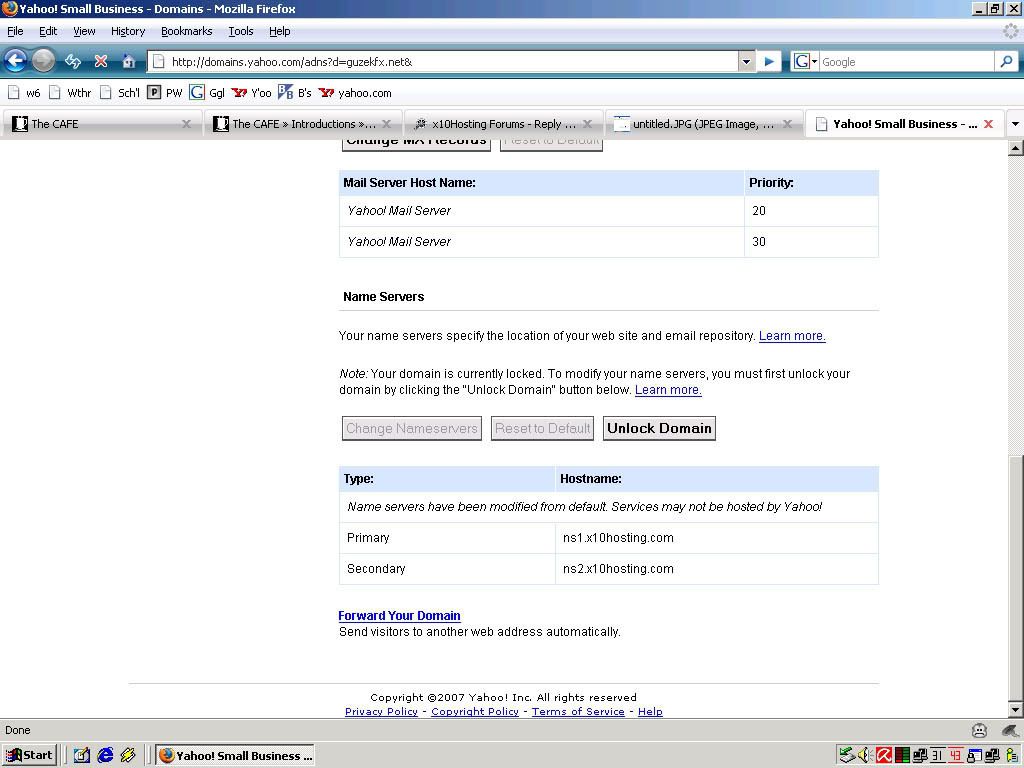Open the yahoo.com bookmark
This screenshot has width=1024, height=768.
click(355, 93)
